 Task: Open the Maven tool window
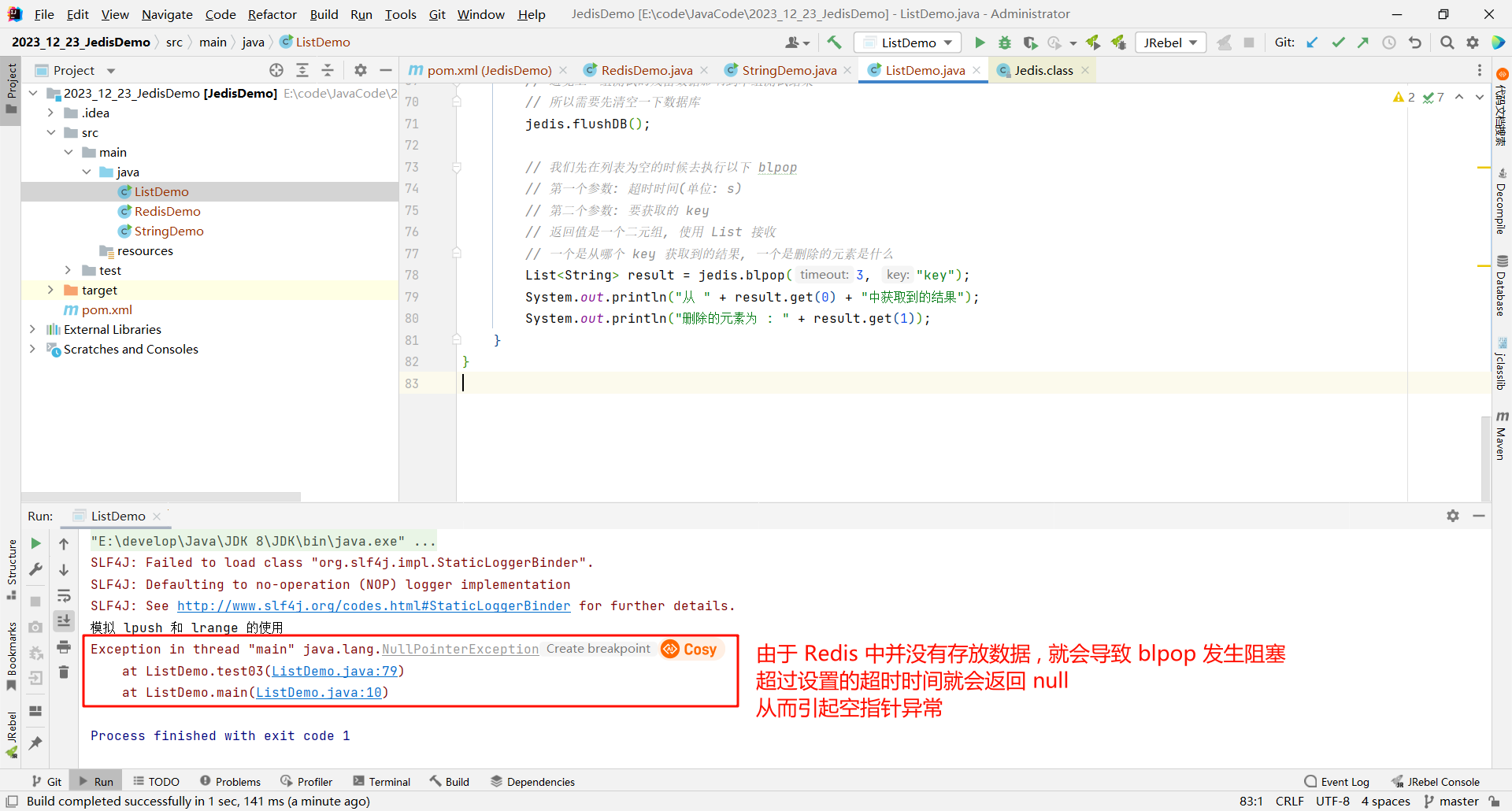click(x=1502, y=435)
